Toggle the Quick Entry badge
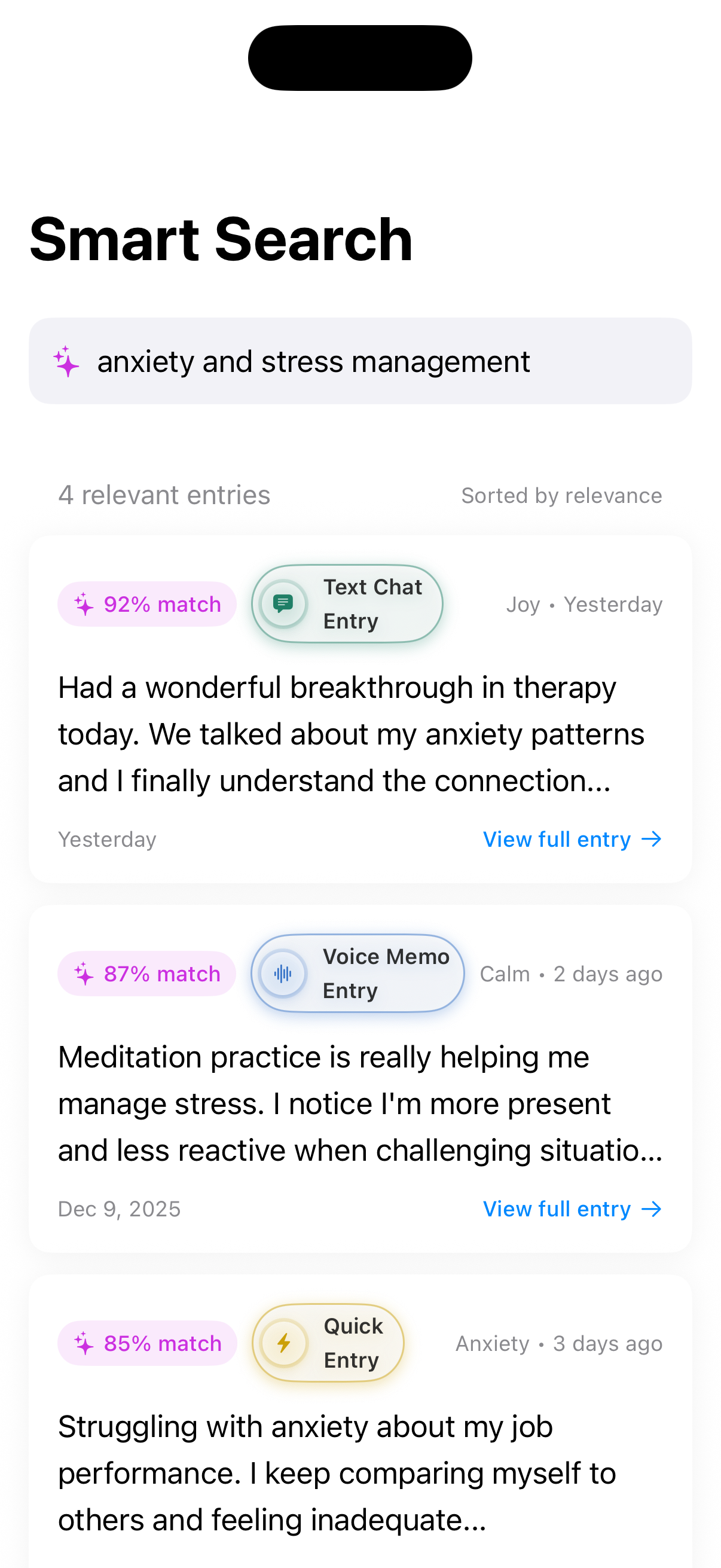The height and width of the screenshot is (1568, 721). (x=329, y=1343)
